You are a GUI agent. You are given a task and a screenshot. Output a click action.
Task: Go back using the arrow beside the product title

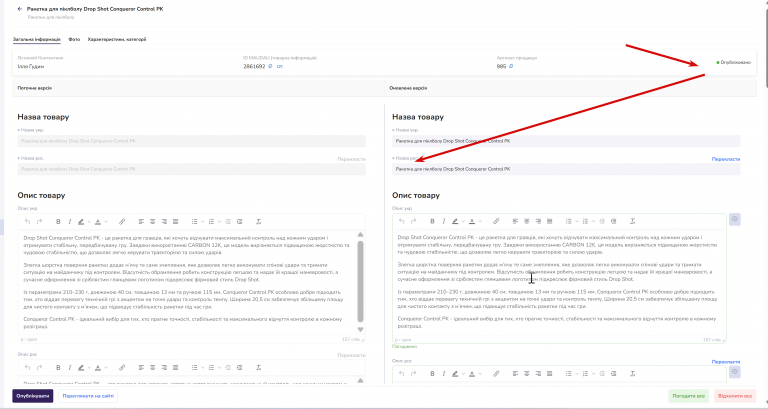point(20,9)
